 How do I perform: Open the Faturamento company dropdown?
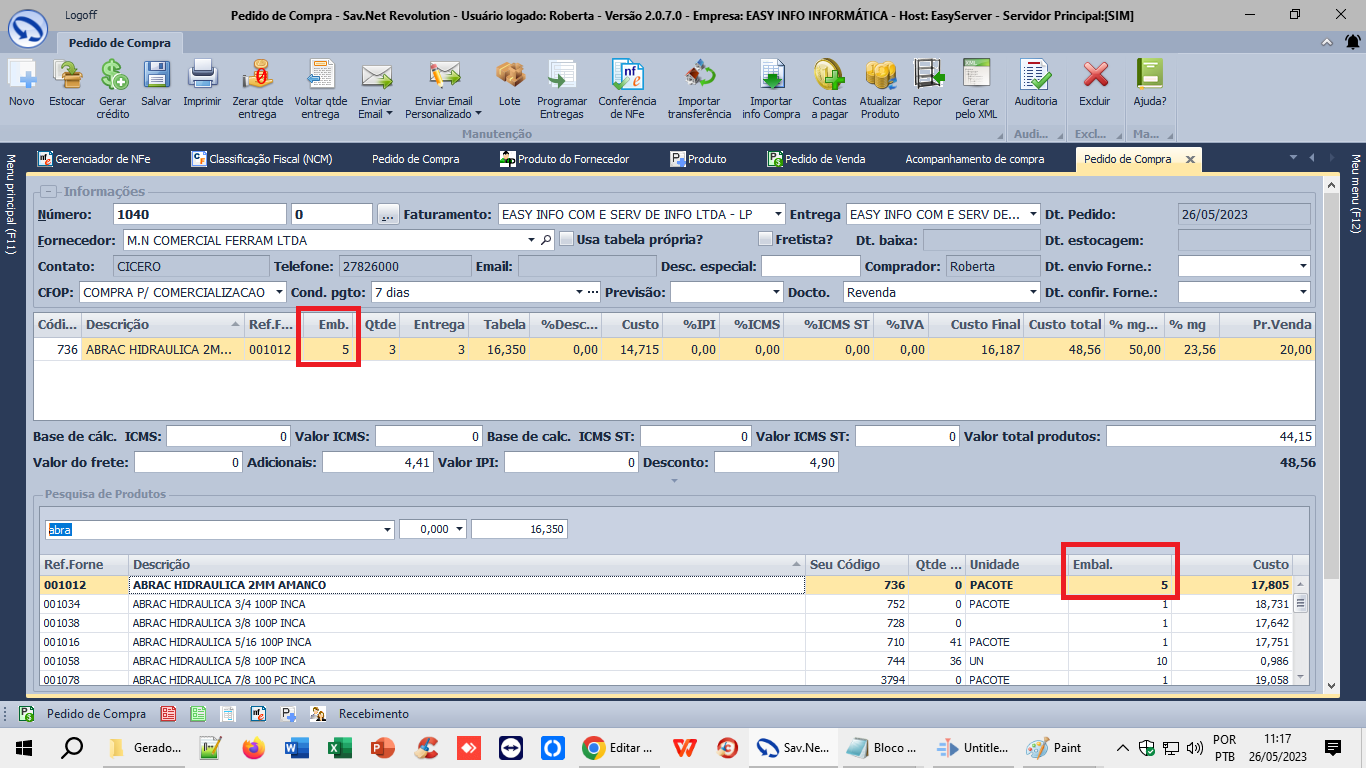pyautogui.click(x=776, y=215)
